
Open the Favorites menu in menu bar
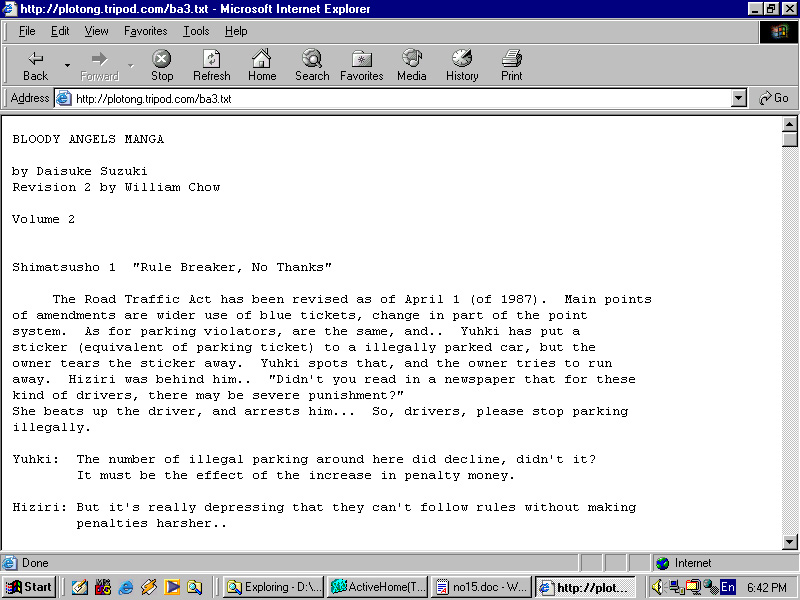[x=145, y=31]
